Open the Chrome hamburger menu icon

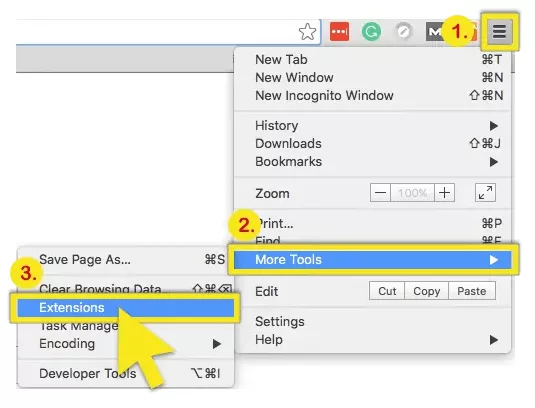tap(500, 32)
